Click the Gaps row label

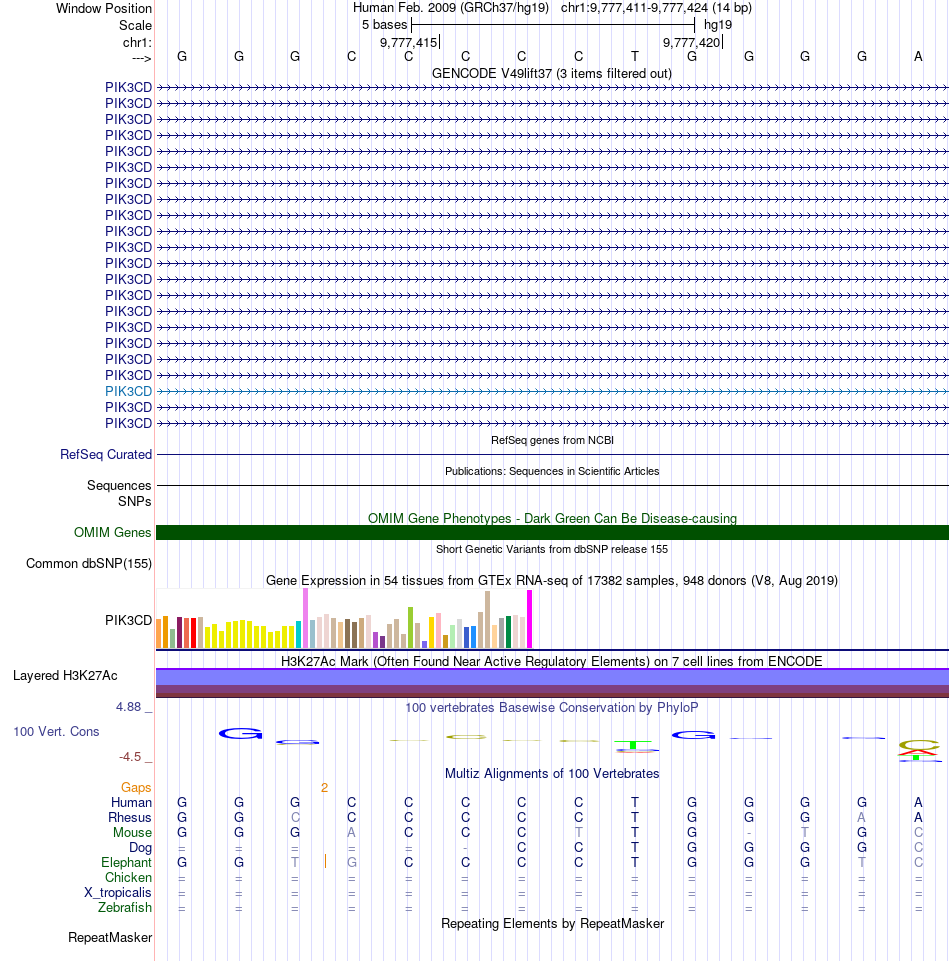click(136, 788)
